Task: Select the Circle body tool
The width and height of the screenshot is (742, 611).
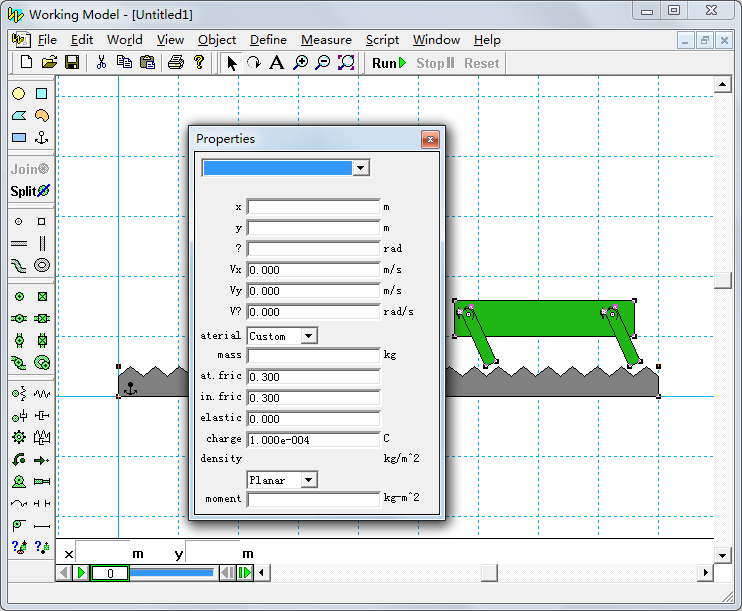Action: (18, 94)
